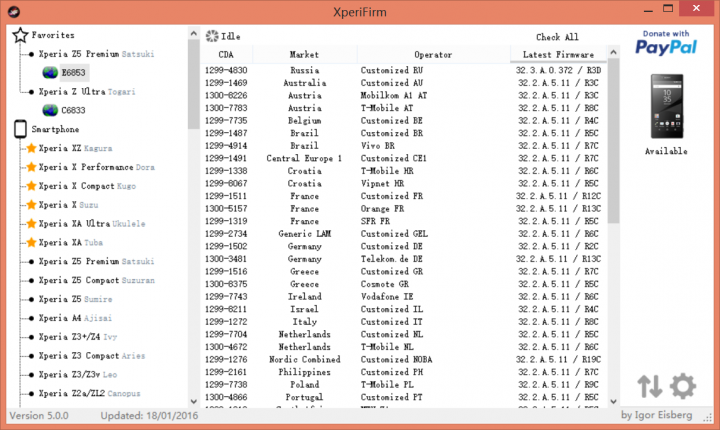This screenshot has height=430, width=720.
Task: Select the Vodafone IE row
Action: [x=404, y=296]
